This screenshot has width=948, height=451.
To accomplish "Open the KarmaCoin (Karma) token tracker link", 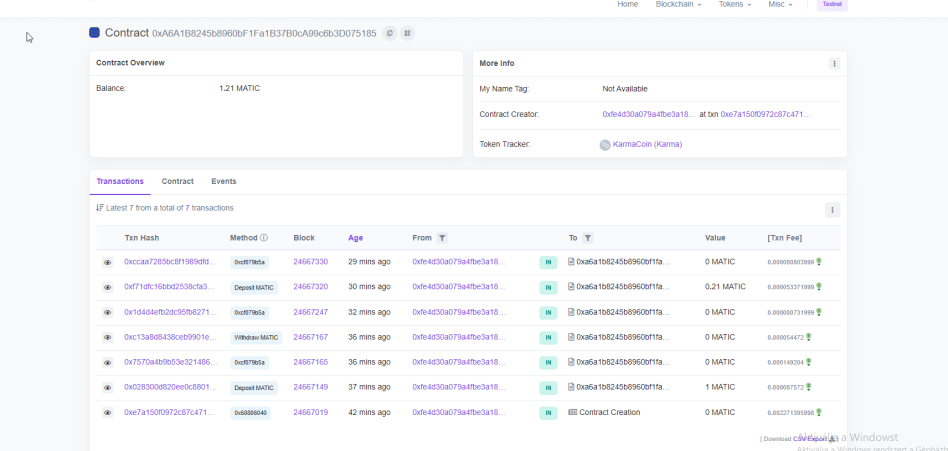I will tap(647, 144).
